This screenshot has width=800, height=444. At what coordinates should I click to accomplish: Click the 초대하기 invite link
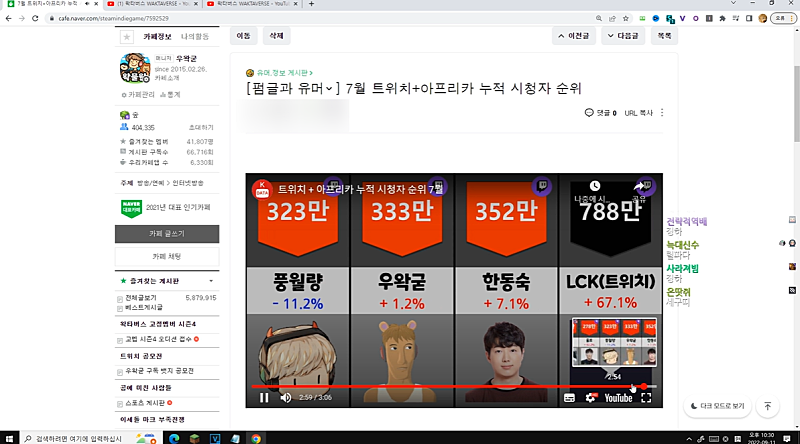point(201,128)
